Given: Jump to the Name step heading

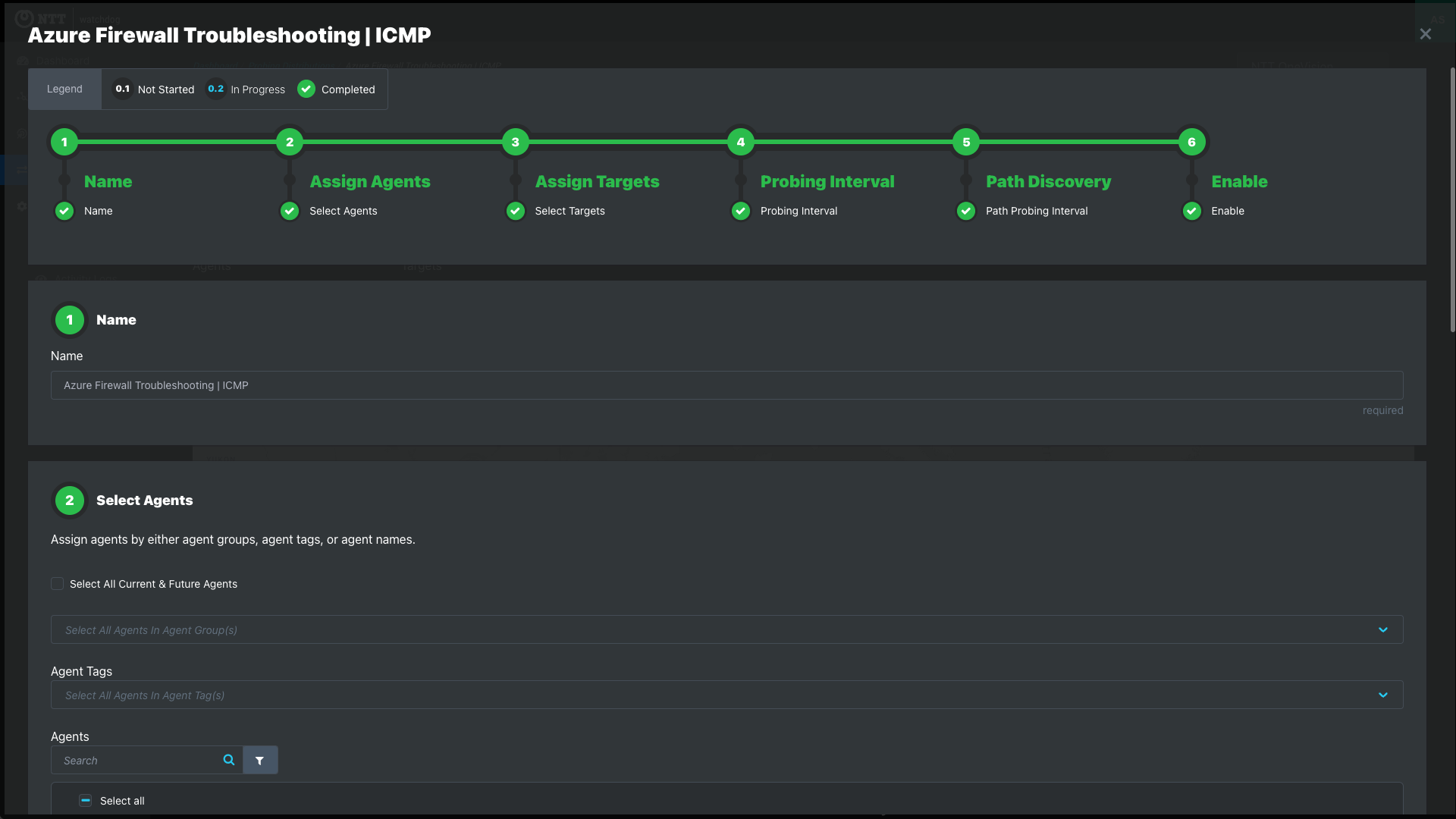Looking at the screenshot, I should pos(108,181).
